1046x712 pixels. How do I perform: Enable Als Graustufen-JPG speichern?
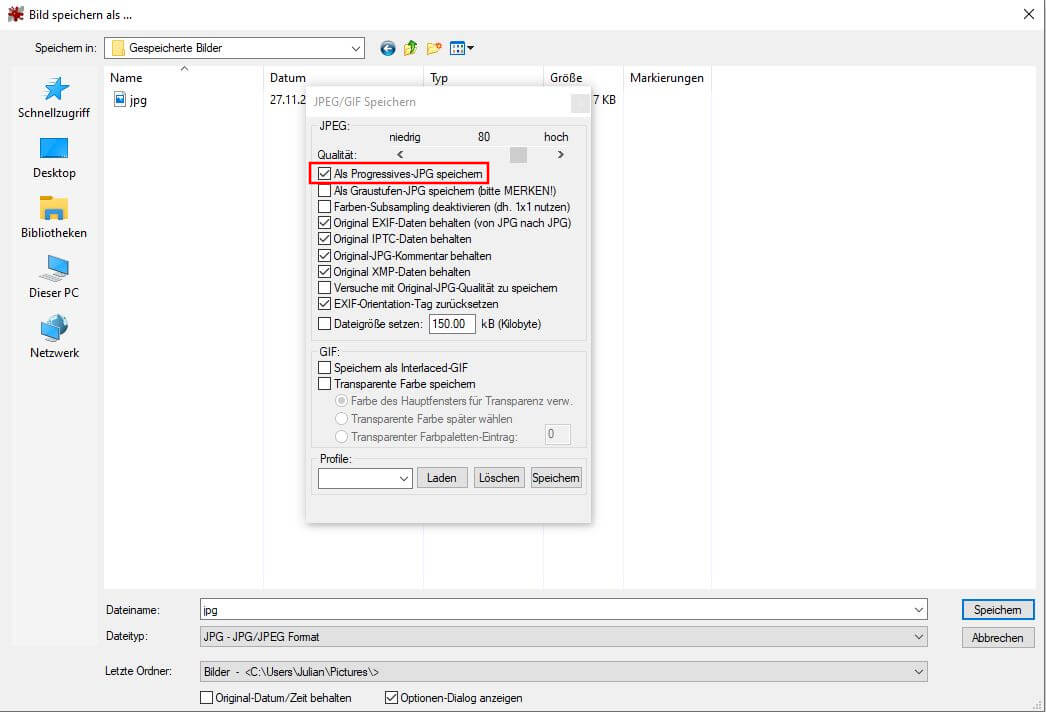tap(324, 191)
